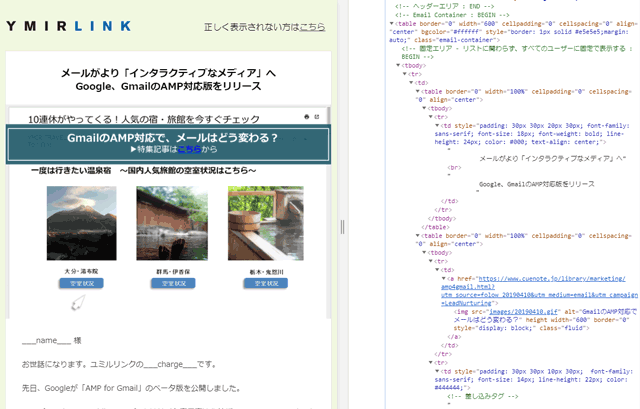Collapse tbody node below the 固定エリア comment
Image resolution: width=640 pixels, height=409 pixels.
tap(398, 65)
